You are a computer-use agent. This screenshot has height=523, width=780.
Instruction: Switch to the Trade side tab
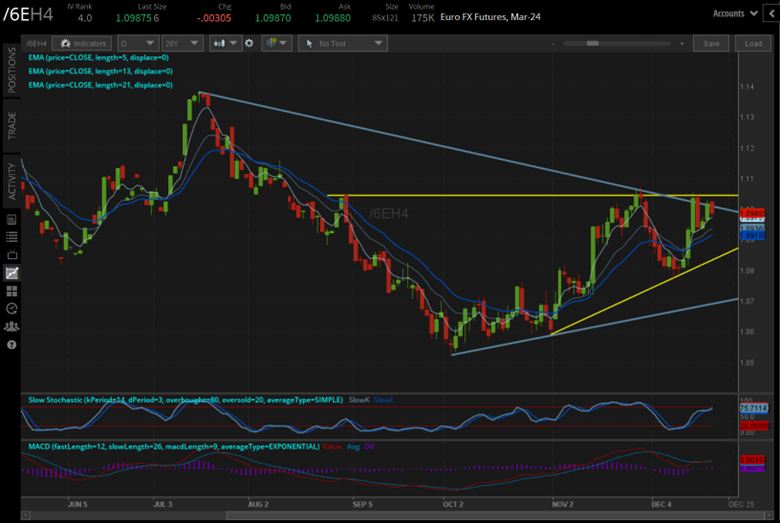pyautogui.click(x=12, y=125)
